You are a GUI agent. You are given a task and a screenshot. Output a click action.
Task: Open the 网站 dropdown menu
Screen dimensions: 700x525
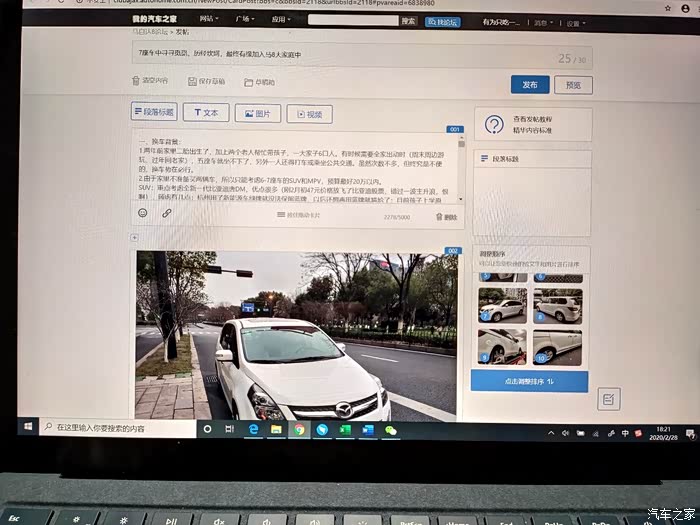(209, 19)
